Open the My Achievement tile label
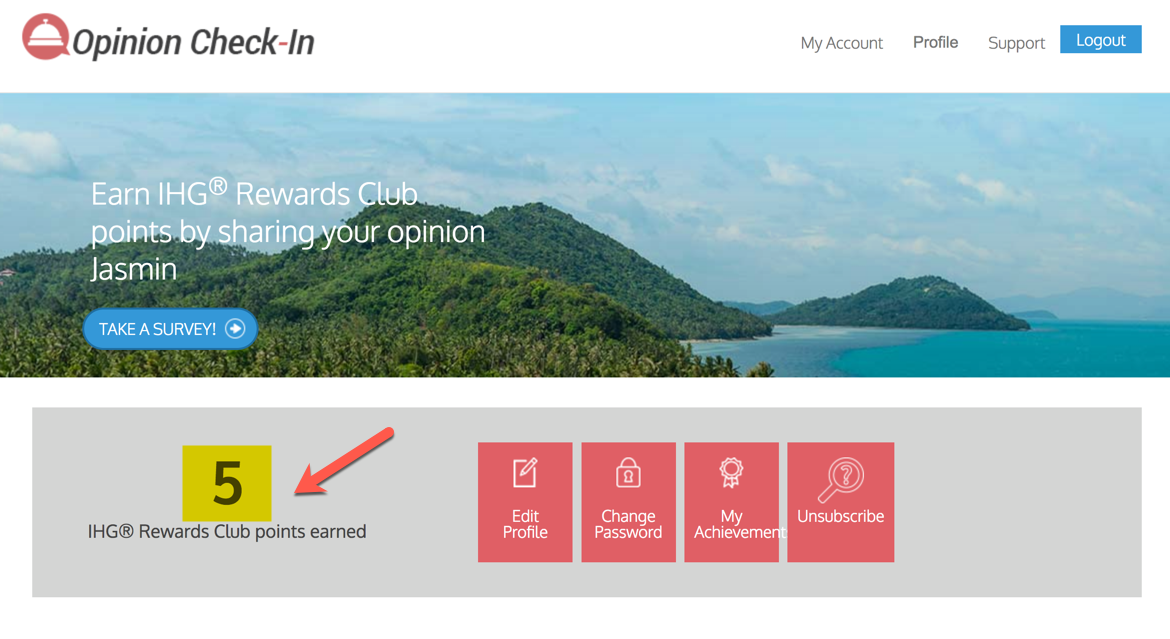This screenshot has height=639, width=1170. (731, 524)
